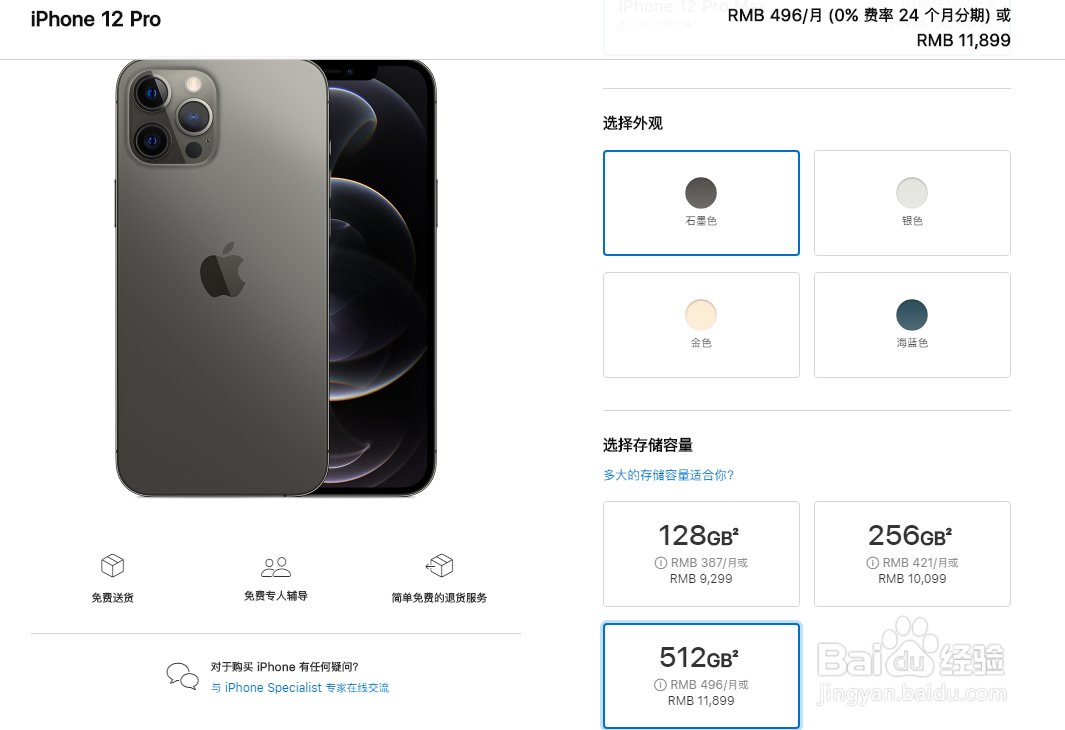This screenshot has width=1065, height=730.
Task: Select the 128GB storage option
Action: coord(701,553)
